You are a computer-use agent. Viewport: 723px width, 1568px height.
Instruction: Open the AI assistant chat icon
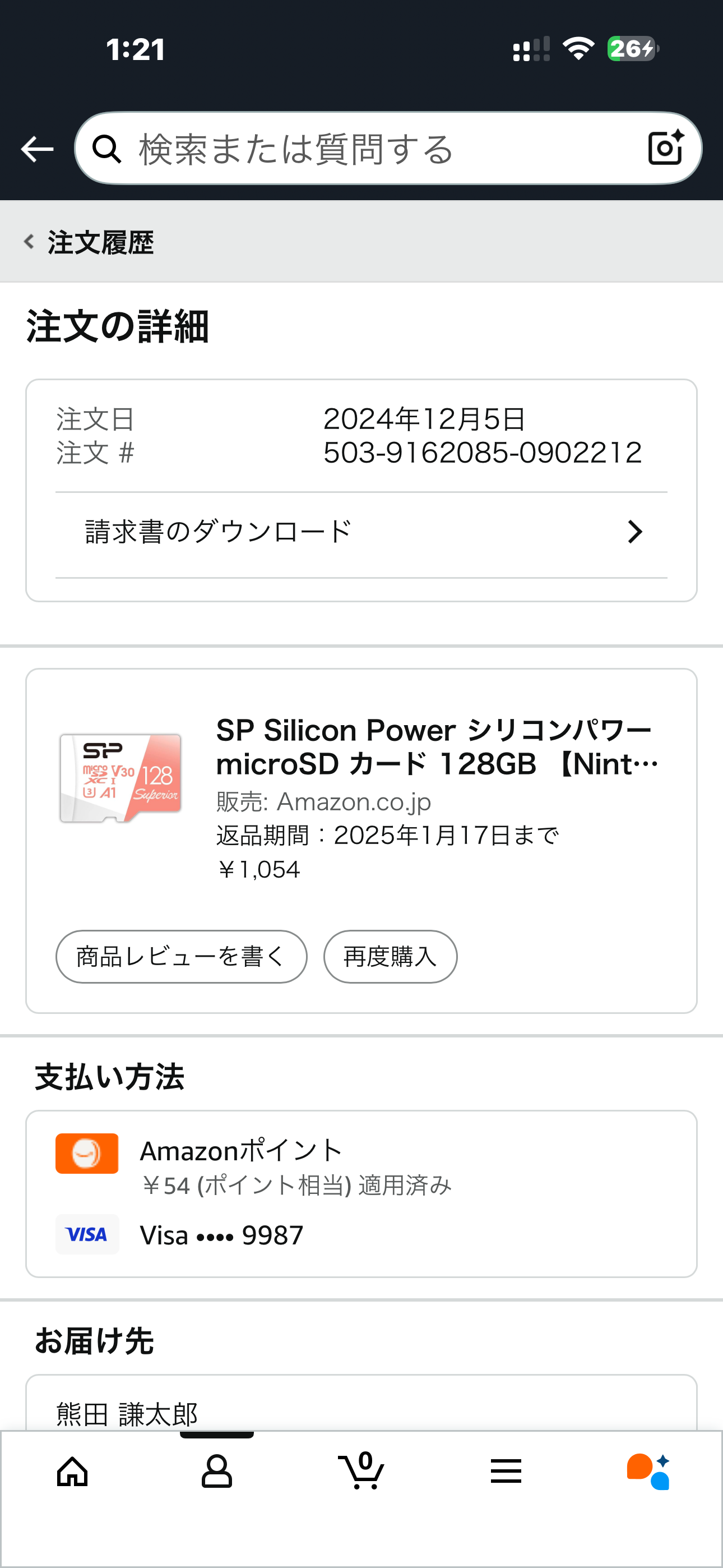click(x=649, y=1472)
